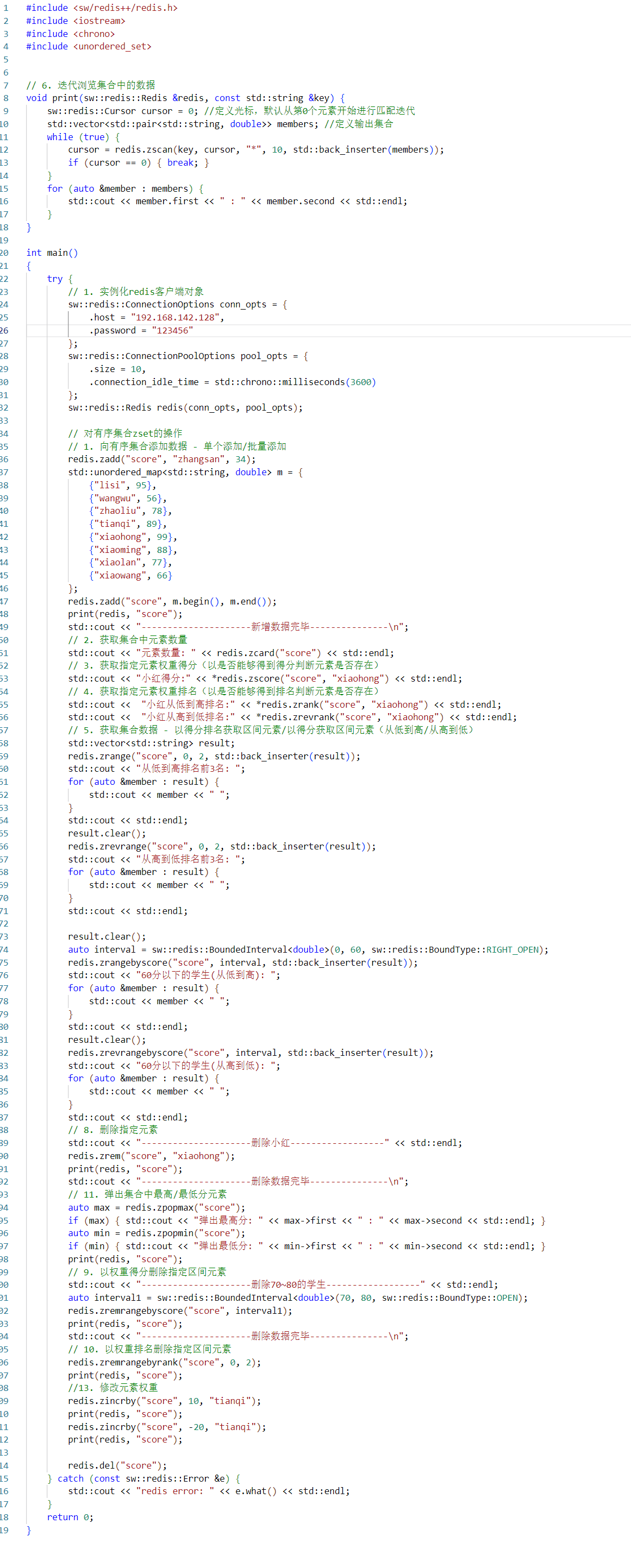Screen dimensions: 631x1568
Task: Click the 'auto max = redis.zpopmax("score");' line
Action: pos(157,1208)
